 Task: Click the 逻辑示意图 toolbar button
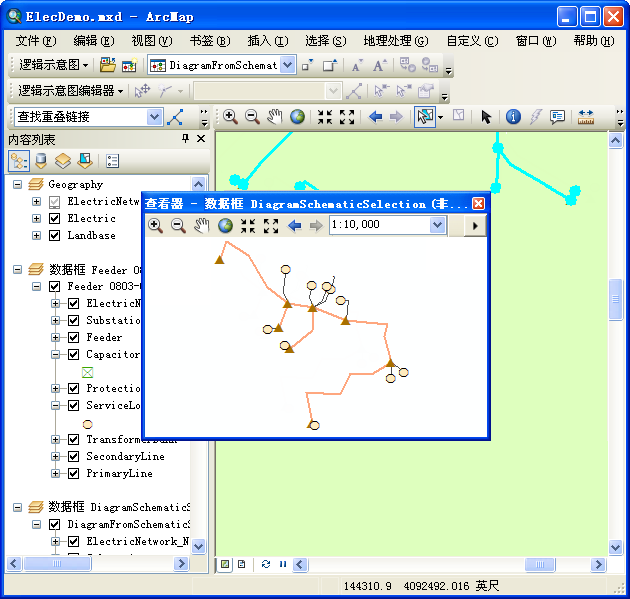[x=53, y=65]
